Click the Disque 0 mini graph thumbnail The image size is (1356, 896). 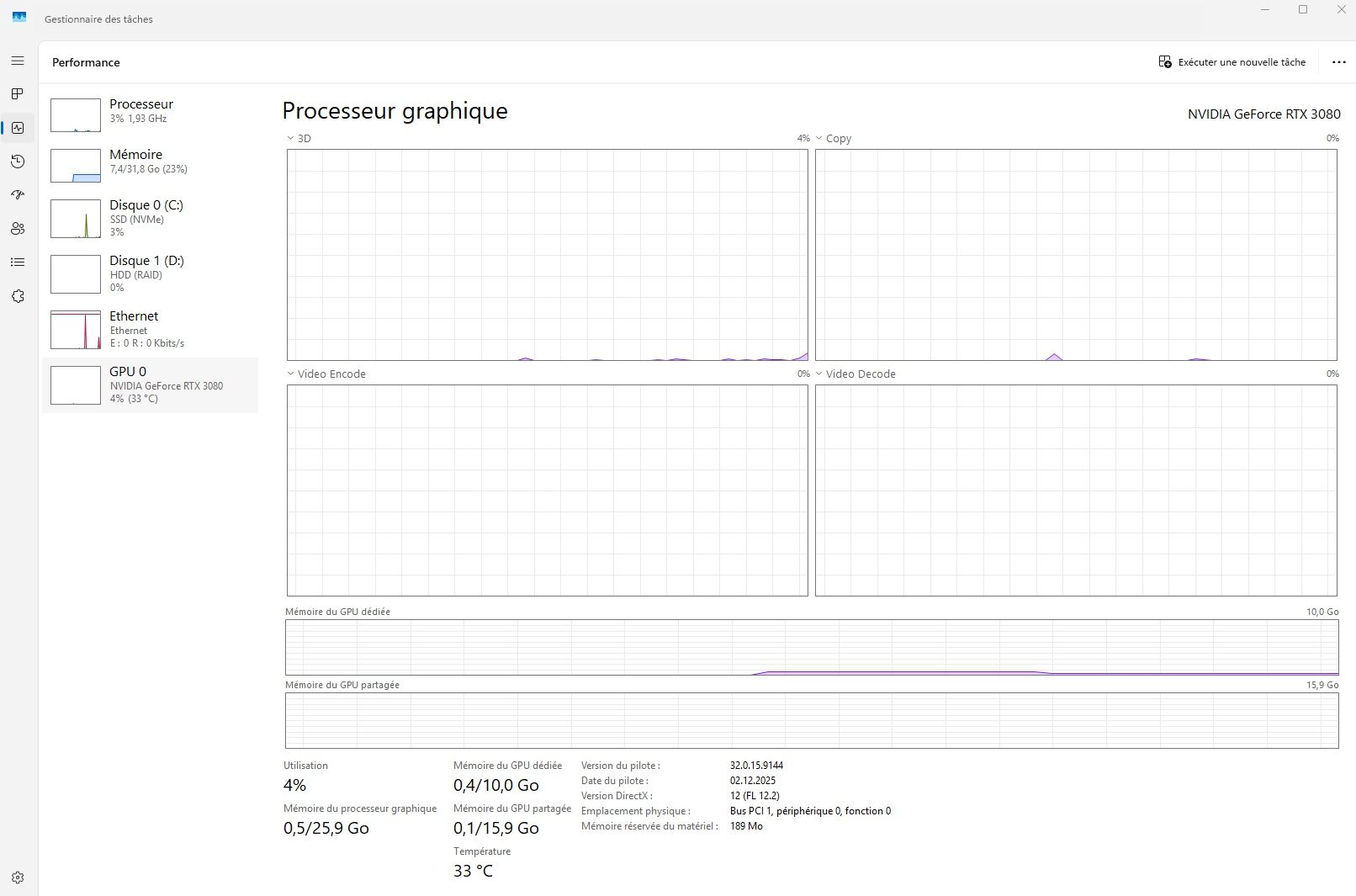pos(76,219)
